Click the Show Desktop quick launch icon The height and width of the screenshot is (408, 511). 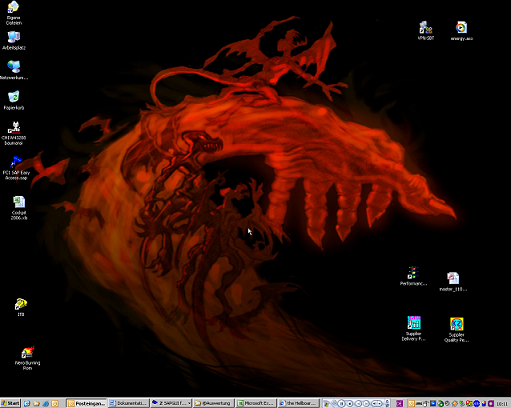pos(27,403)
